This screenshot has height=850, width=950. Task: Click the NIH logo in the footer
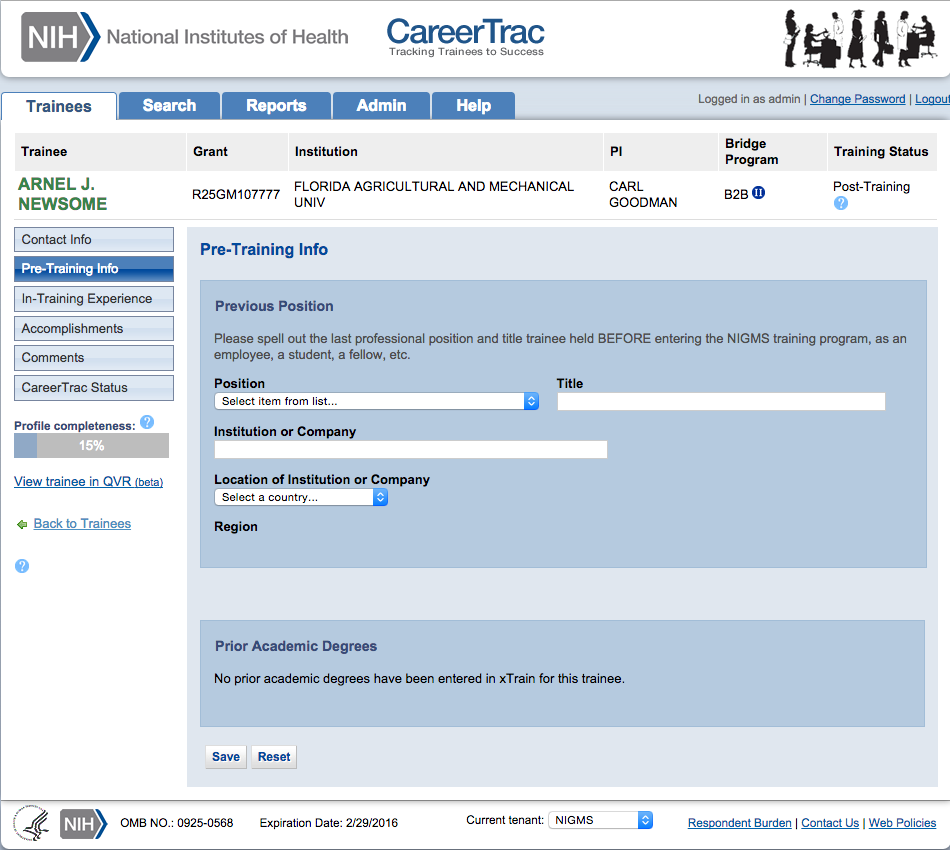pos(84,824)
